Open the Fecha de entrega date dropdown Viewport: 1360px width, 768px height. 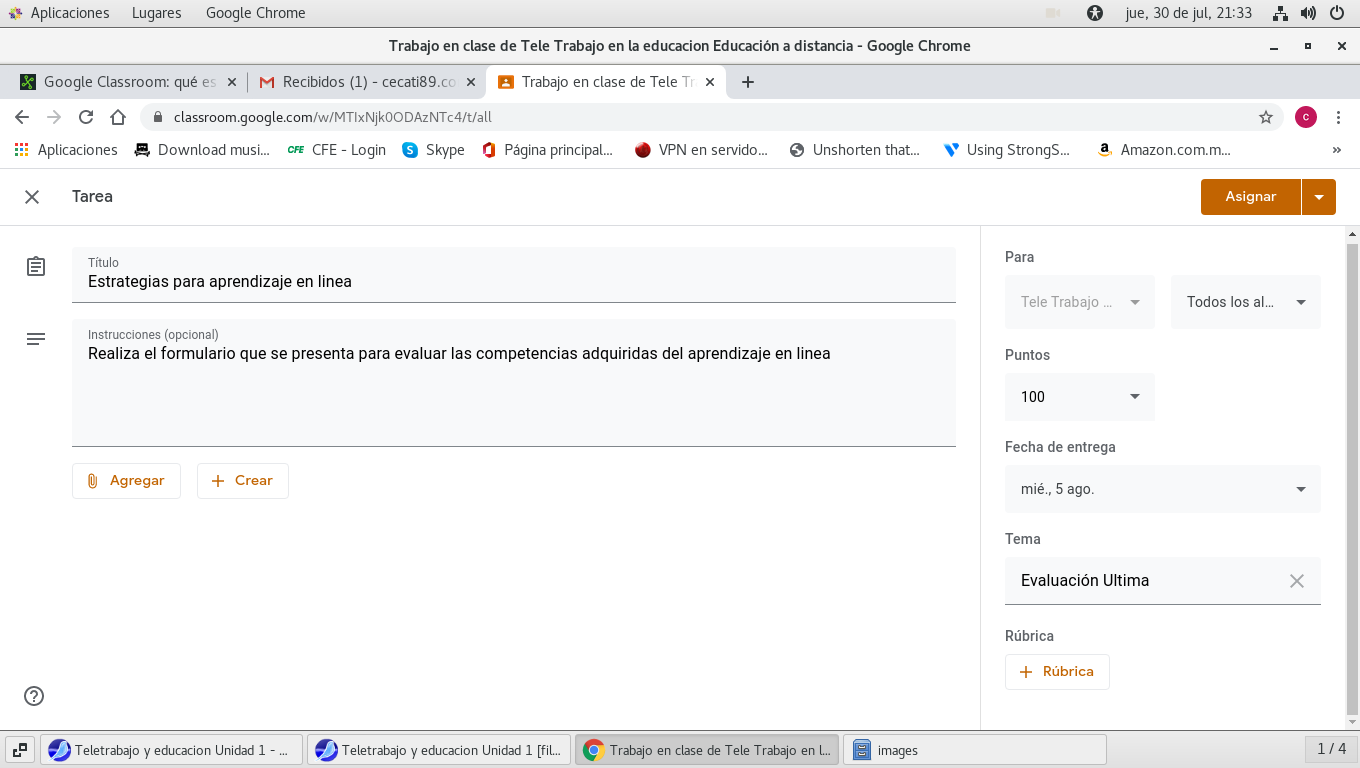1162,489
